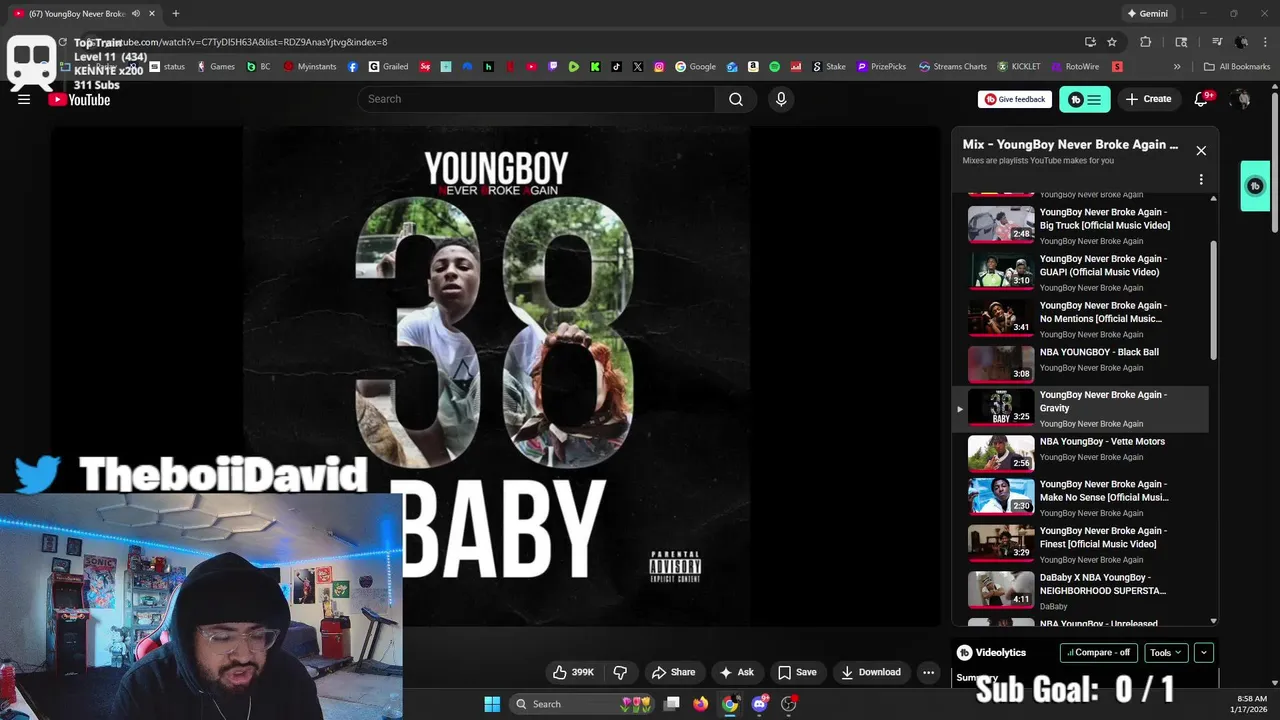Click the magnifier search button beside the search box
1280x720 pixels.
(x=736, y=99)
